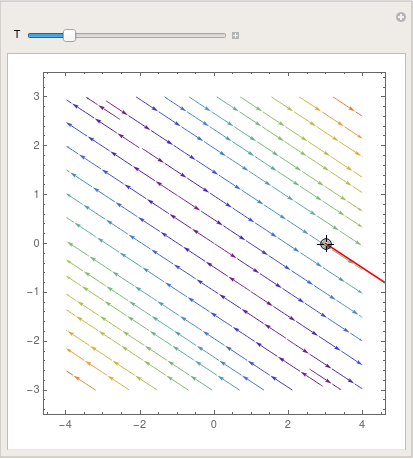Click y-axis tick label −1

pos(33,292)
